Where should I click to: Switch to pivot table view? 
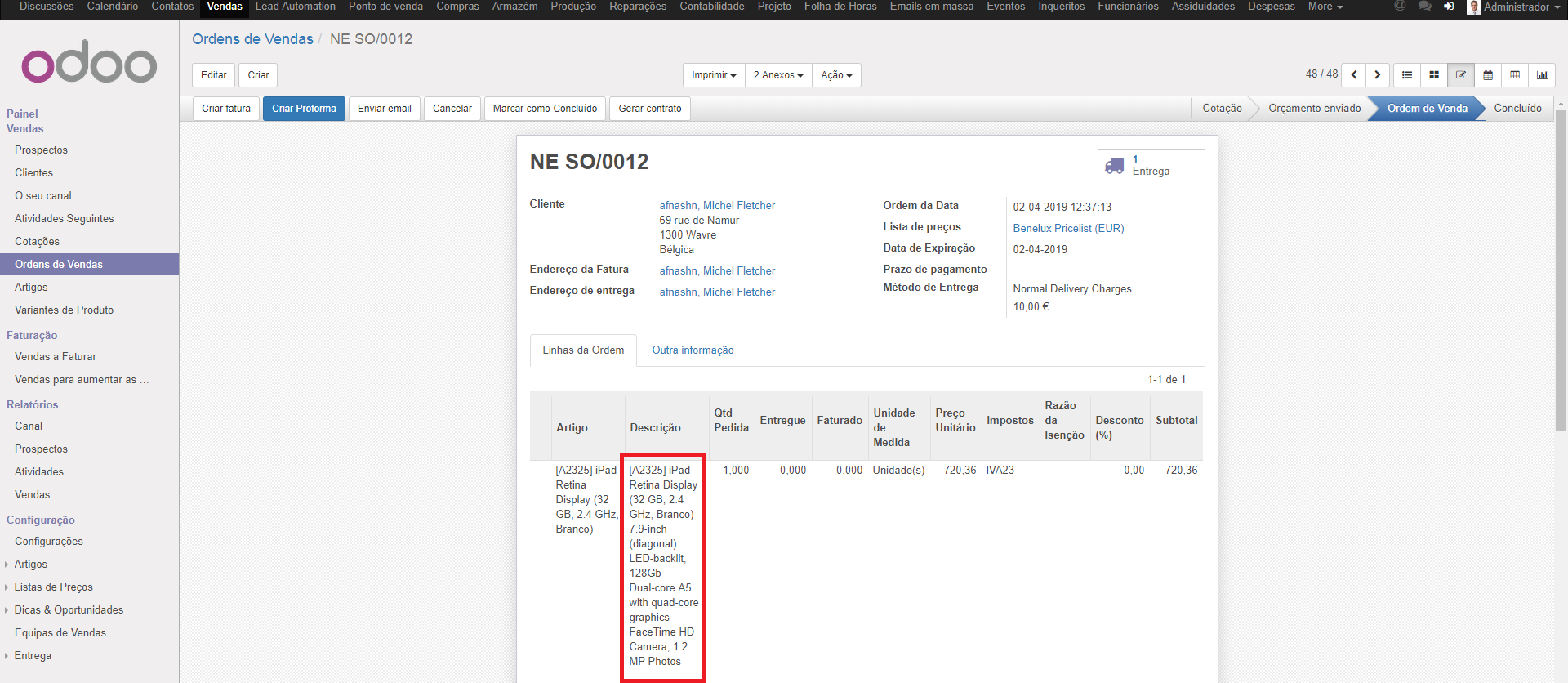[x=1515, y=75]
